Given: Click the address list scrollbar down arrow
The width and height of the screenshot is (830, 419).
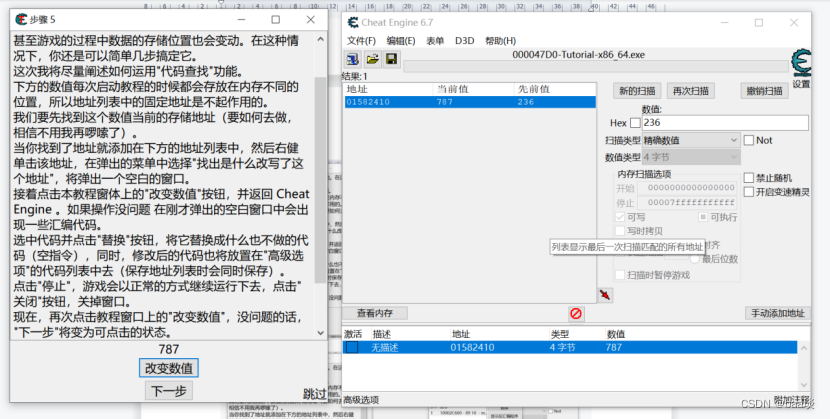Looking at the screenshot, I should 804,385.
